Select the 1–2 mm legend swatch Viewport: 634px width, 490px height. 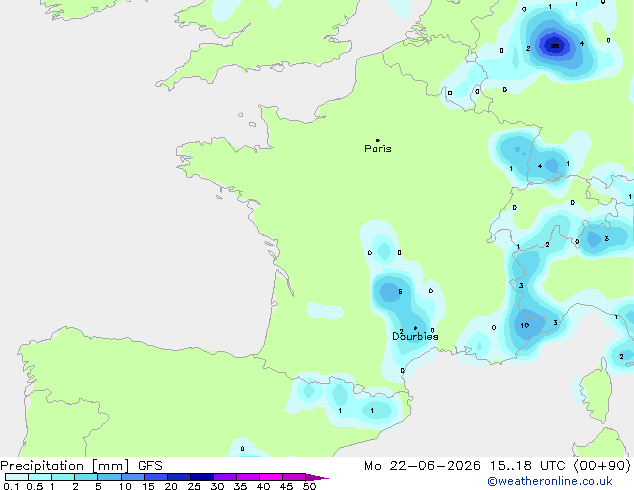tap(63, 477)
